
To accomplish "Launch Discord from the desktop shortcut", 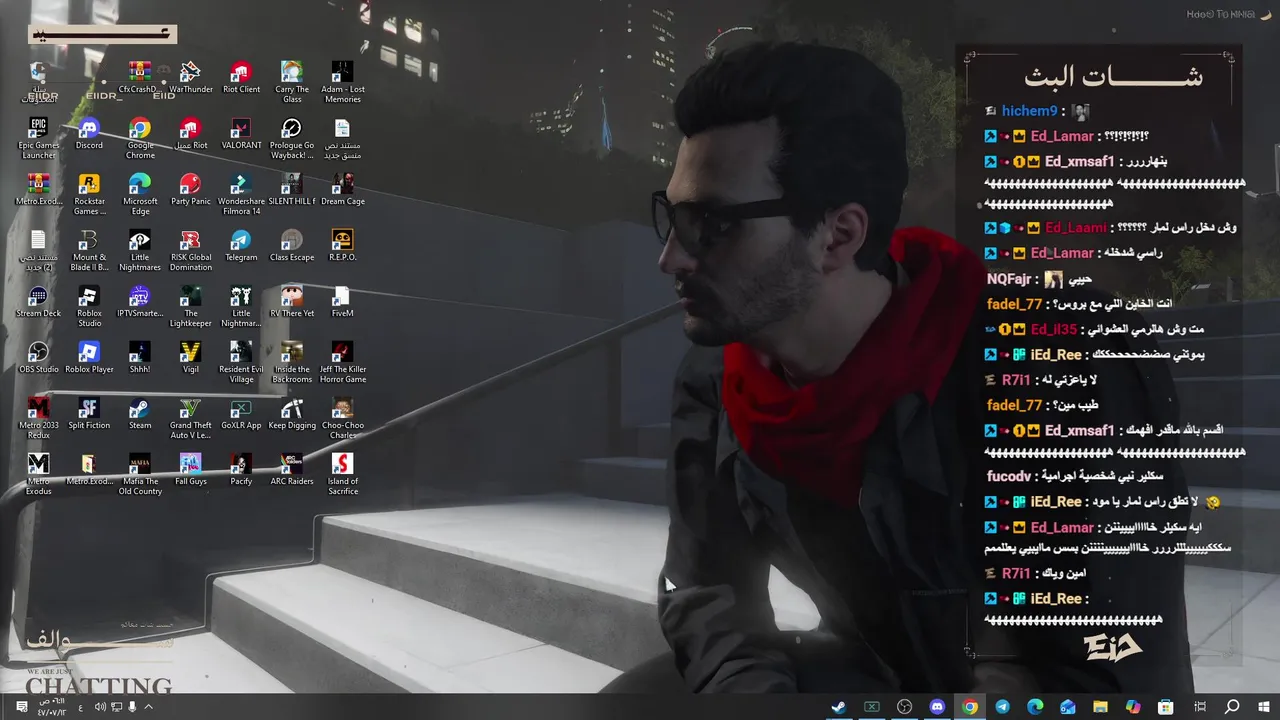I will click(89, 134).
